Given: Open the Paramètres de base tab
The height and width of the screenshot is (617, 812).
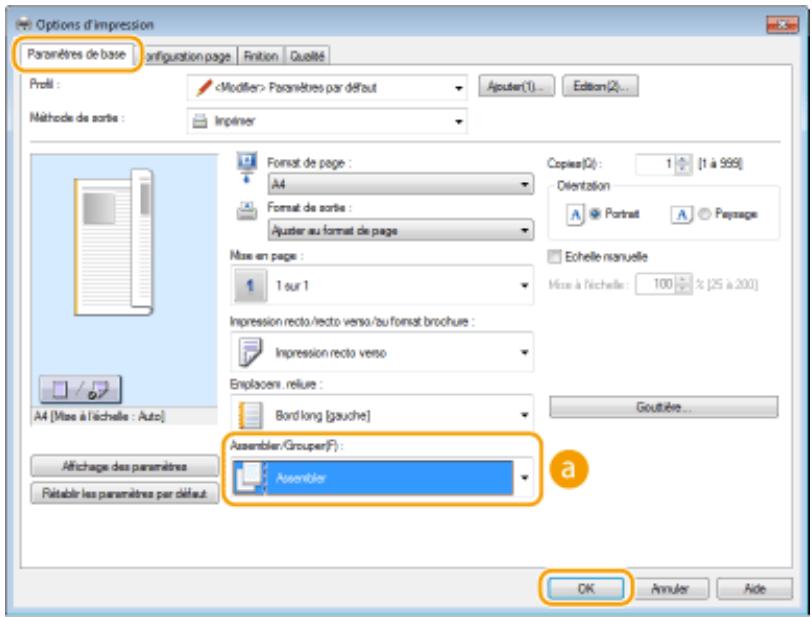Looking at the screenshot, I should coord(77,54).
